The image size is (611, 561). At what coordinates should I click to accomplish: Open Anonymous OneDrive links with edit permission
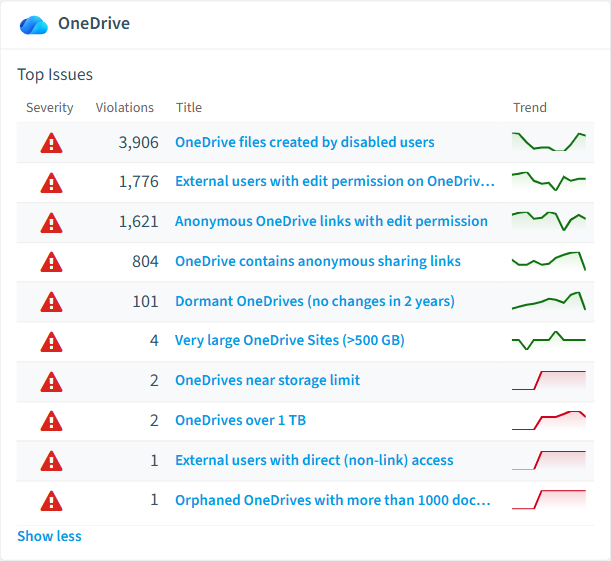coord(331,221)
